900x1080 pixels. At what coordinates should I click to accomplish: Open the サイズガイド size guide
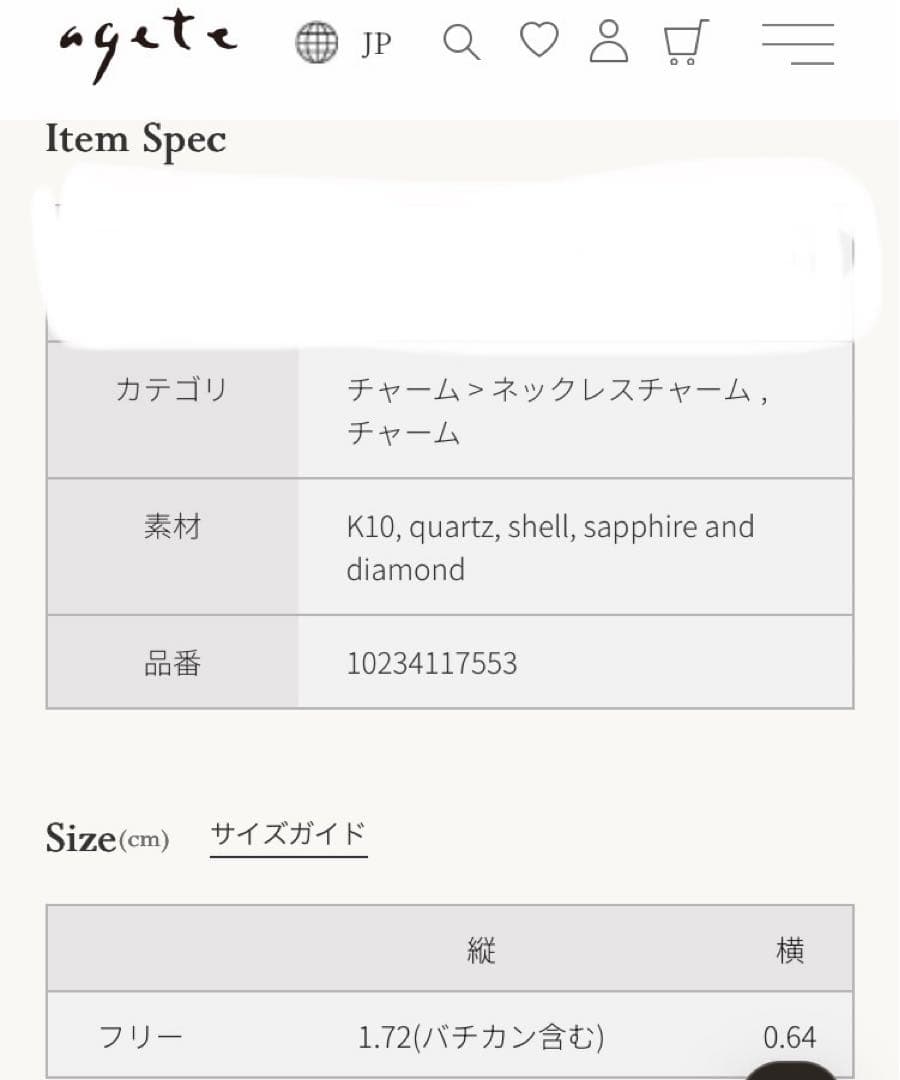(x=288, y=833)
